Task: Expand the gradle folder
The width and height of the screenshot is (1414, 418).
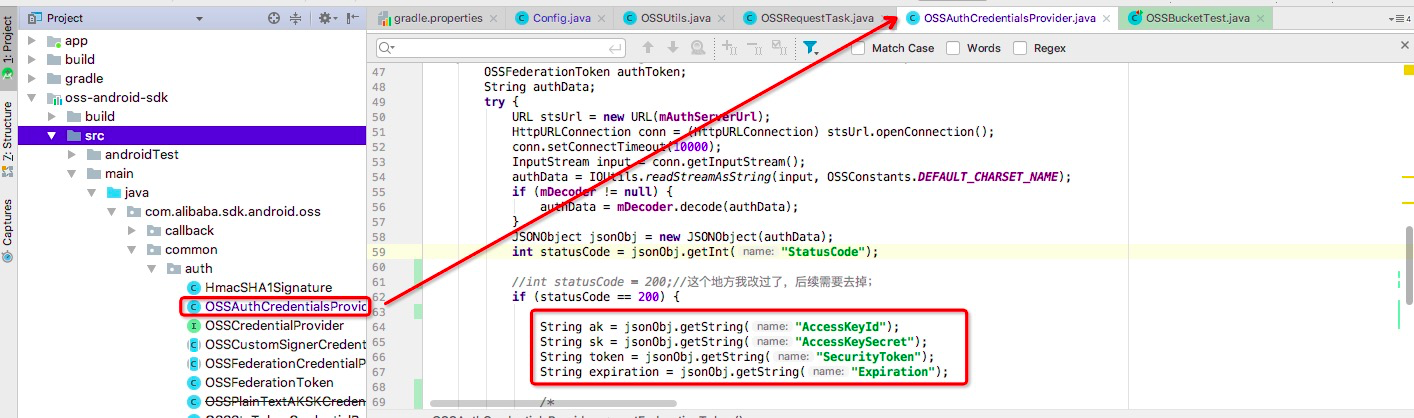Action: click(33, 79)
